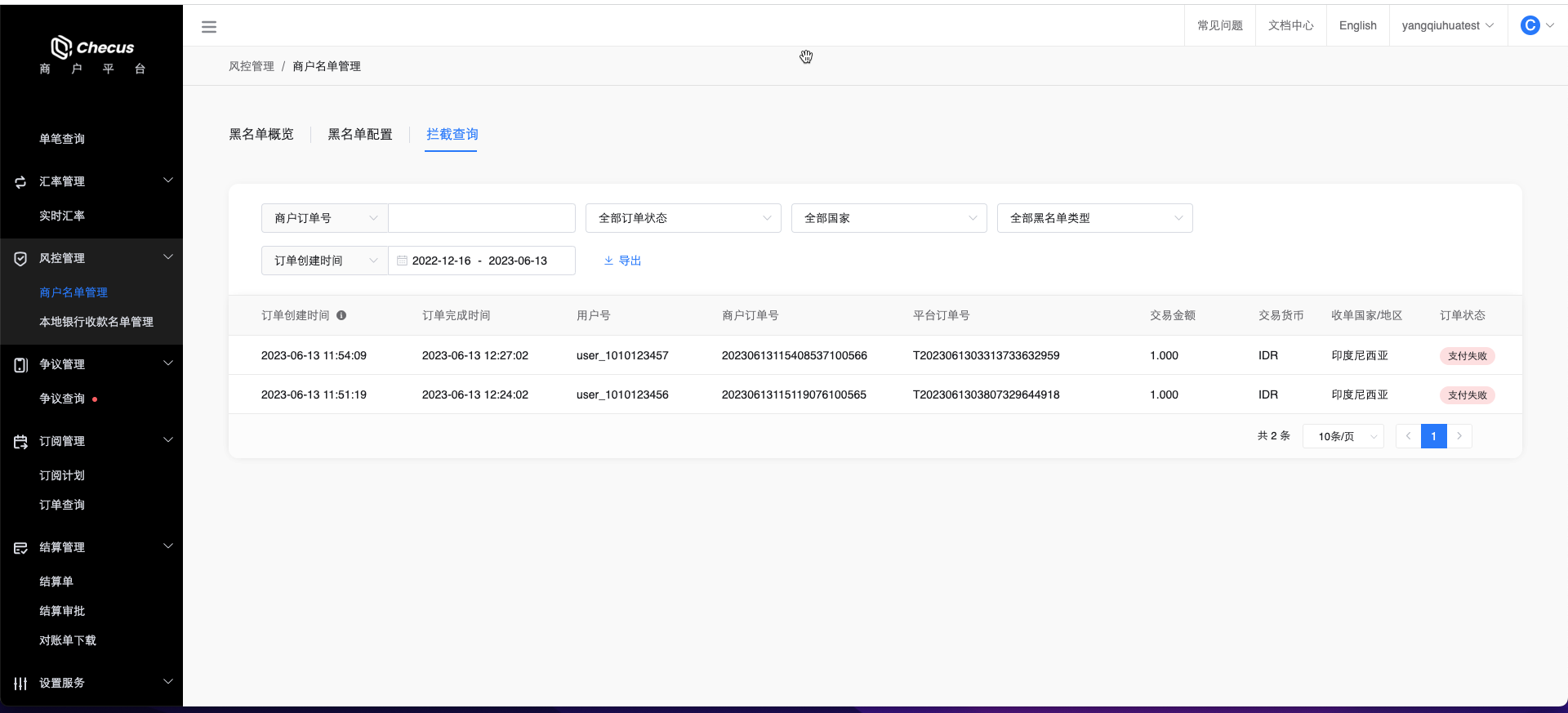Click the 风控管理 shield icon in sidebar

pos(20,258)
